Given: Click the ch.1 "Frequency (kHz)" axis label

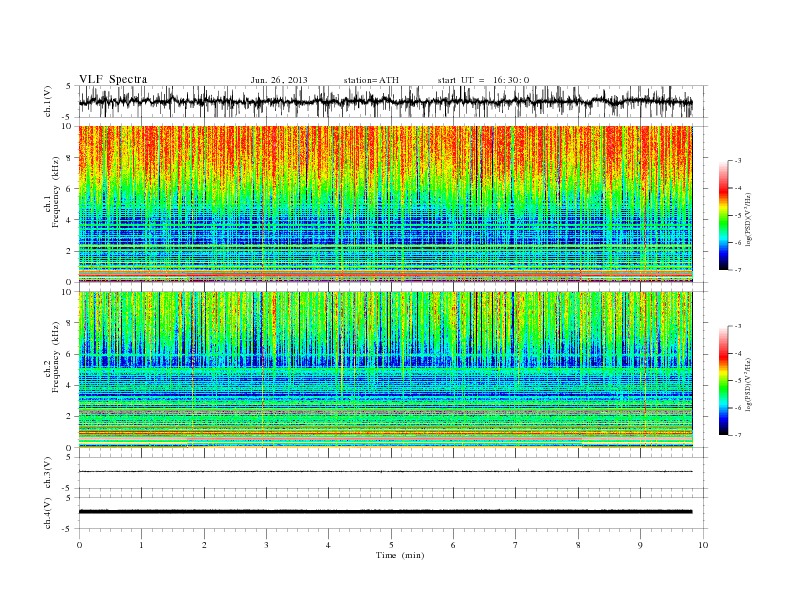Looking at the screenshot, I should click(56, 192).
